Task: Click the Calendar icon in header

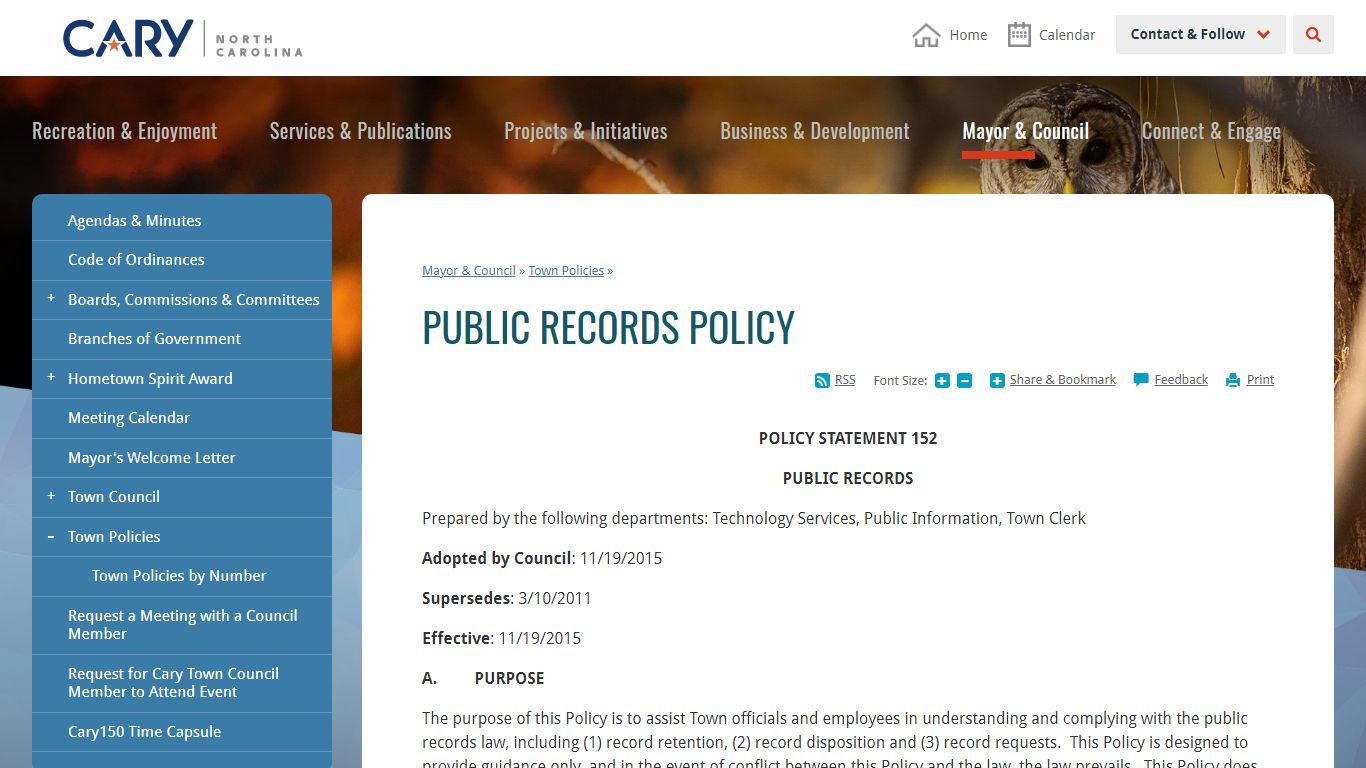Action: [1019, 35]
